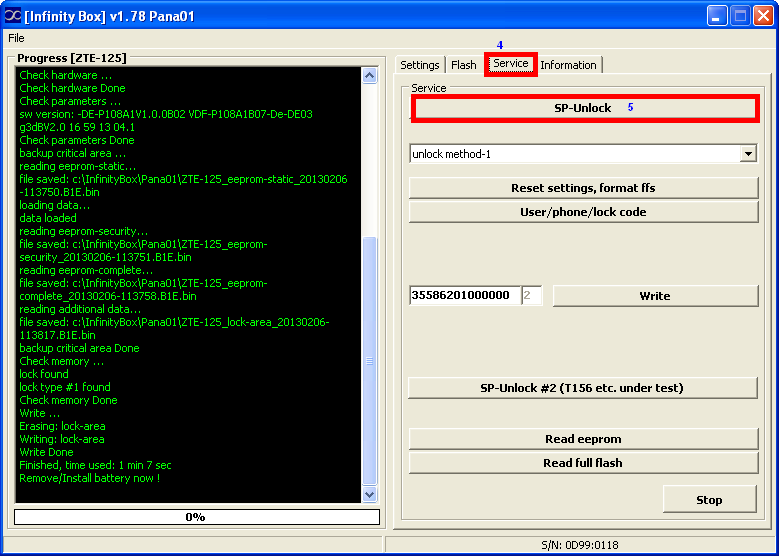Switch to the Settings tab
Screen dimensions: 779x556
420,65
